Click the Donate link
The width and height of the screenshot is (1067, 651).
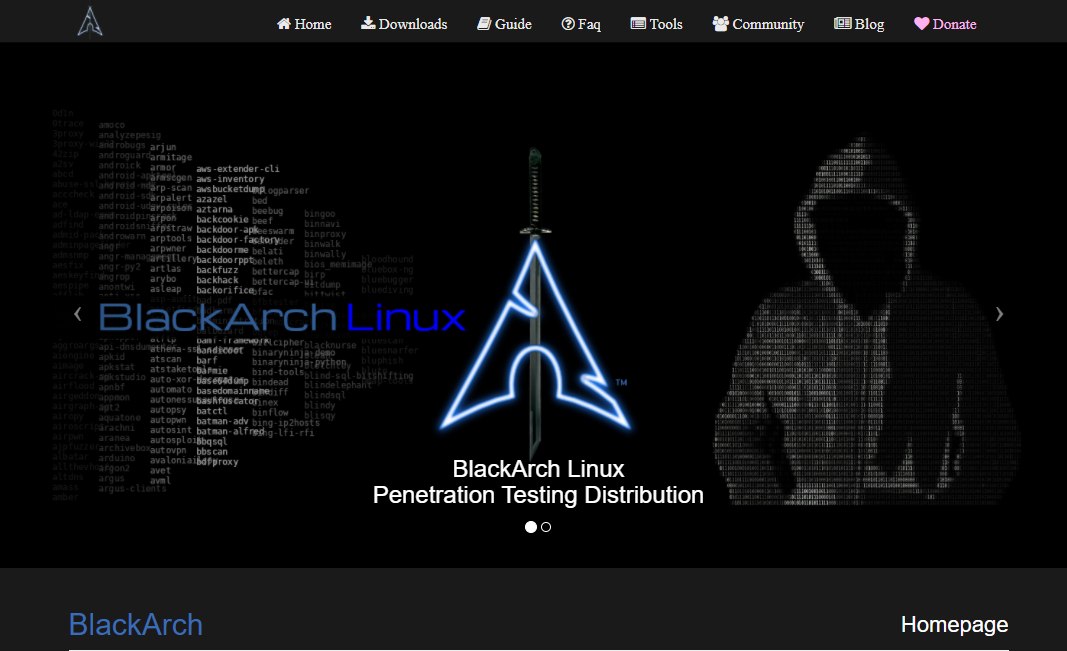(x=945, y=24)
